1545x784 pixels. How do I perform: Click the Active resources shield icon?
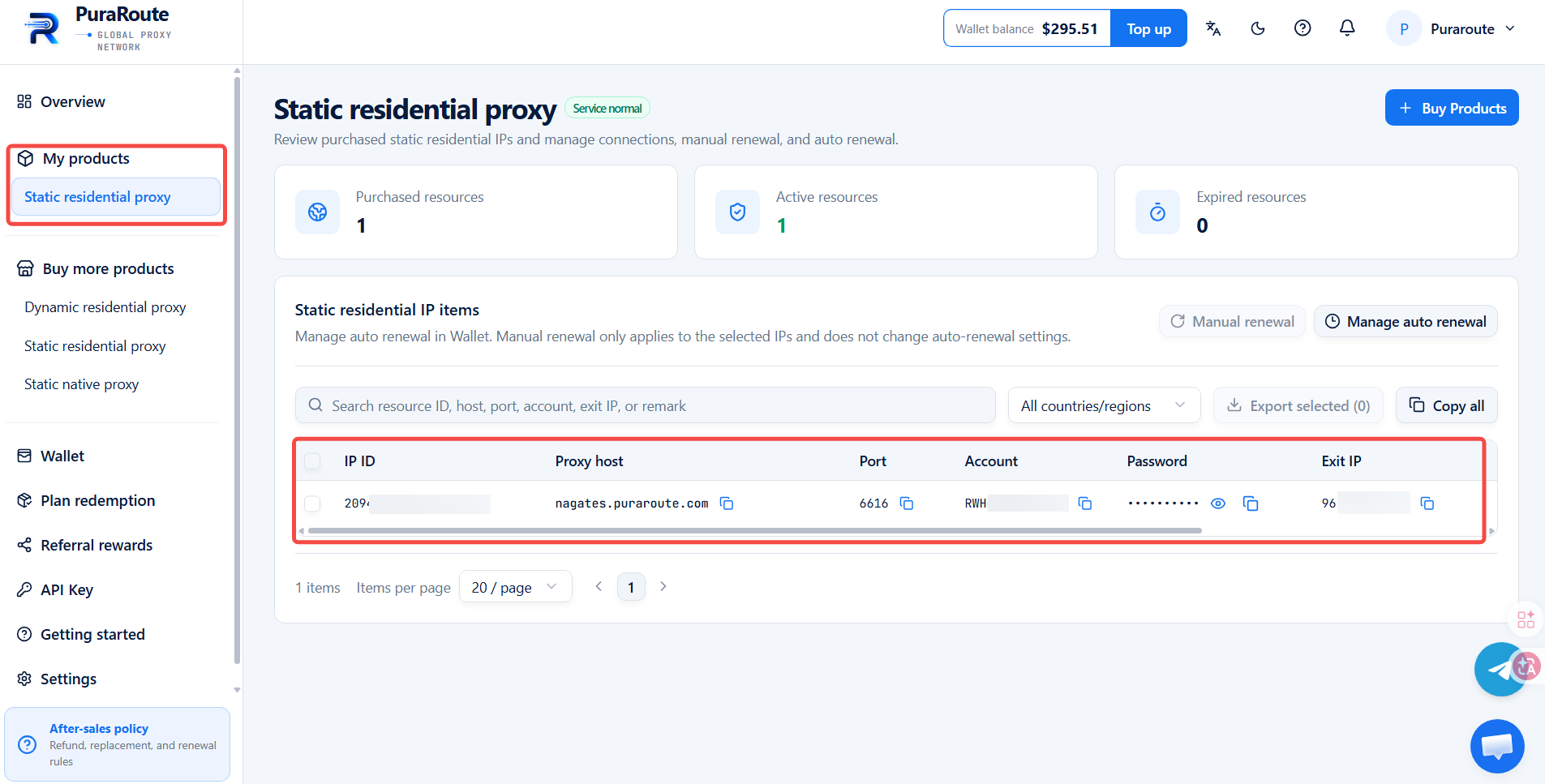point(737,212)
